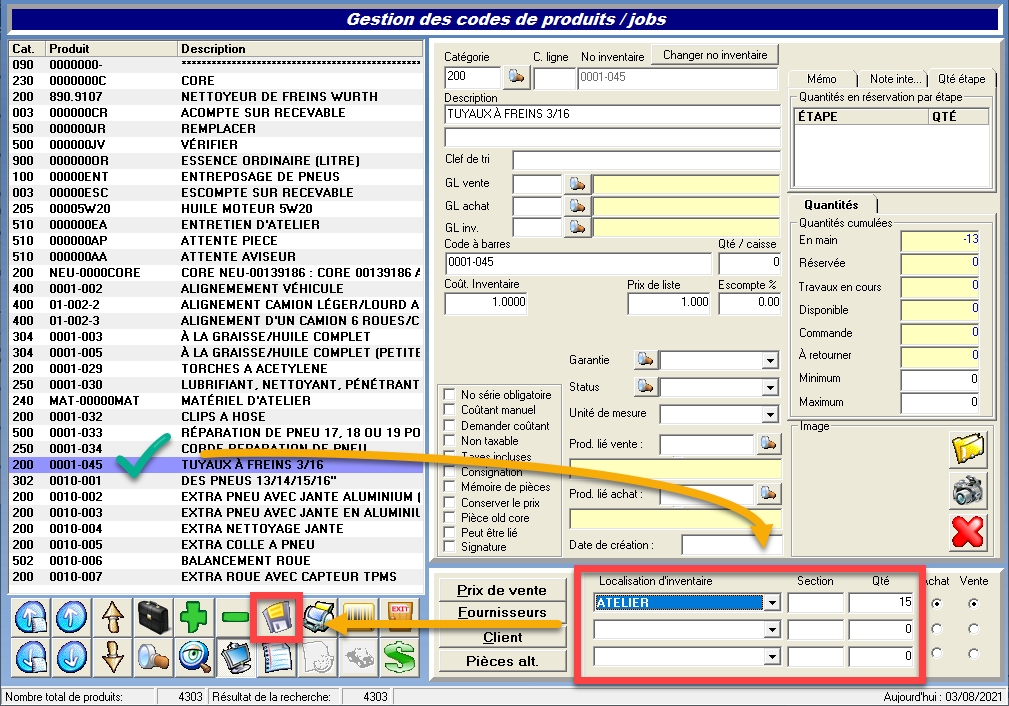This screenshot has width=1009, height=706.
Task: Open the notepad page toolbar icon
Action: (x=276, y=657)
